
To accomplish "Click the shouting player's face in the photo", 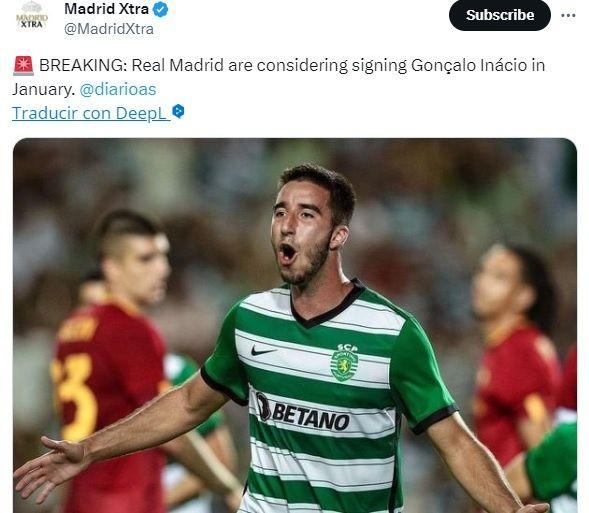I will pos(304,235).
